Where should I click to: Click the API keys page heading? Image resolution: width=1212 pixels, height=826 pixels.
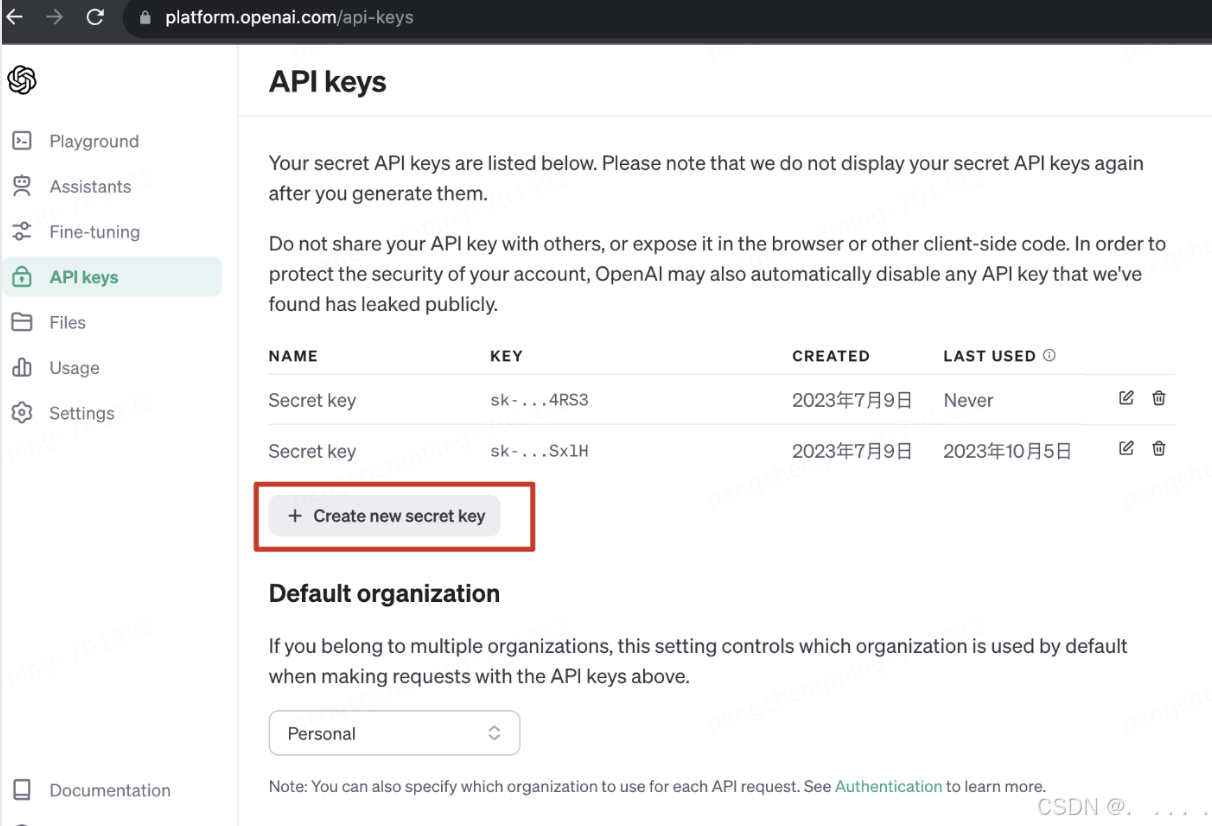click(x=327, y=82)
